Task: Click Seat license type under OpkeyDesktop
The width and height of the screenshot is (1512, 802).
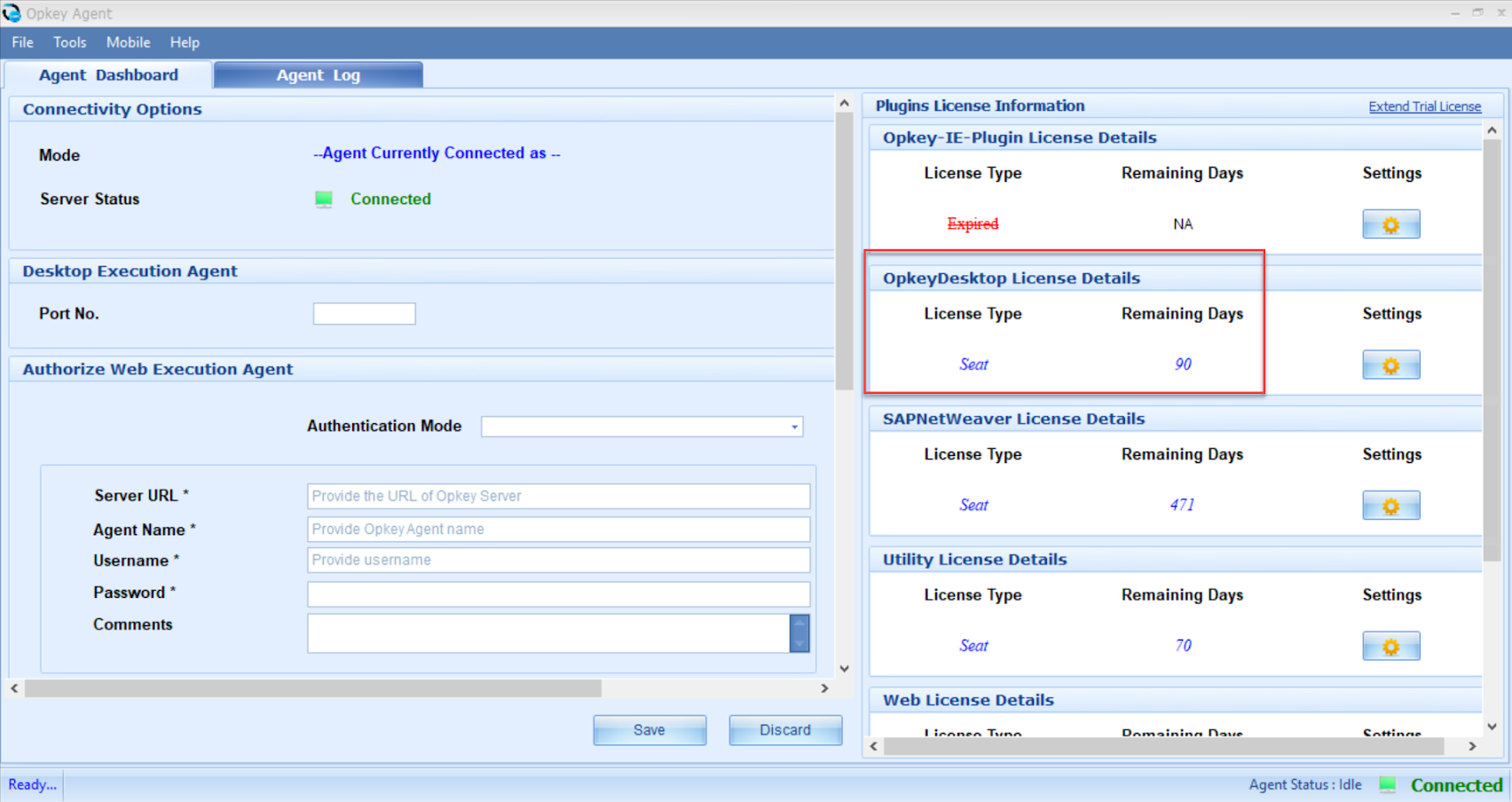Action: (x=973, y=365)
